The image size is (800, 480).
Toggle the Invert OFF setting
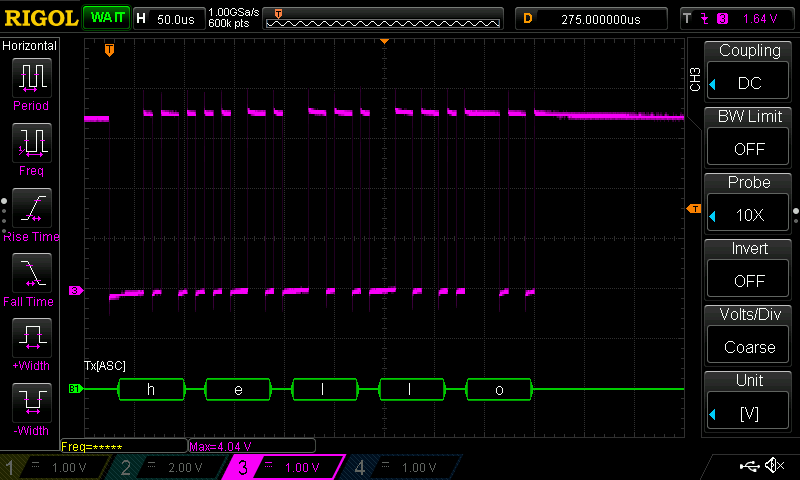(749, 266)
